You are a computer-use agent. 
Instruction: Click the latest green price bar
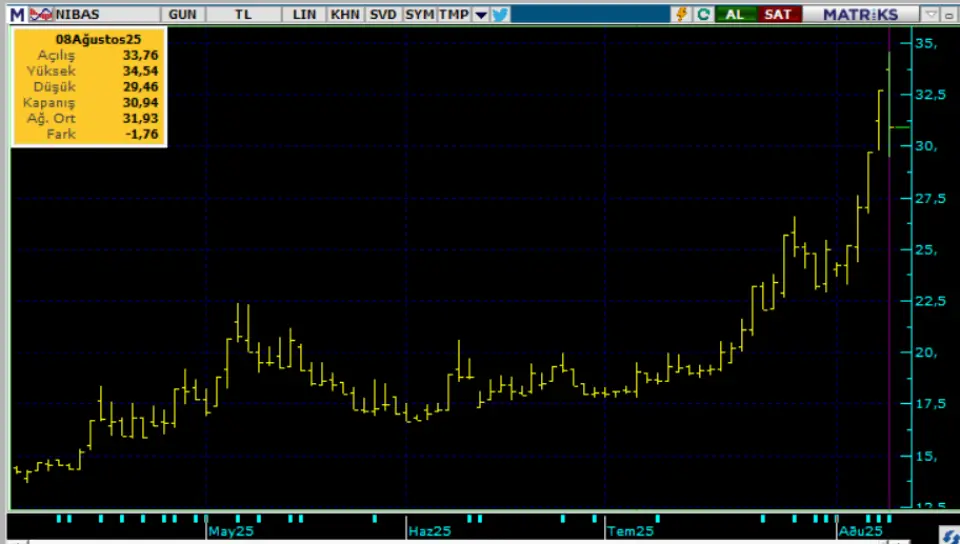point(890,104)
